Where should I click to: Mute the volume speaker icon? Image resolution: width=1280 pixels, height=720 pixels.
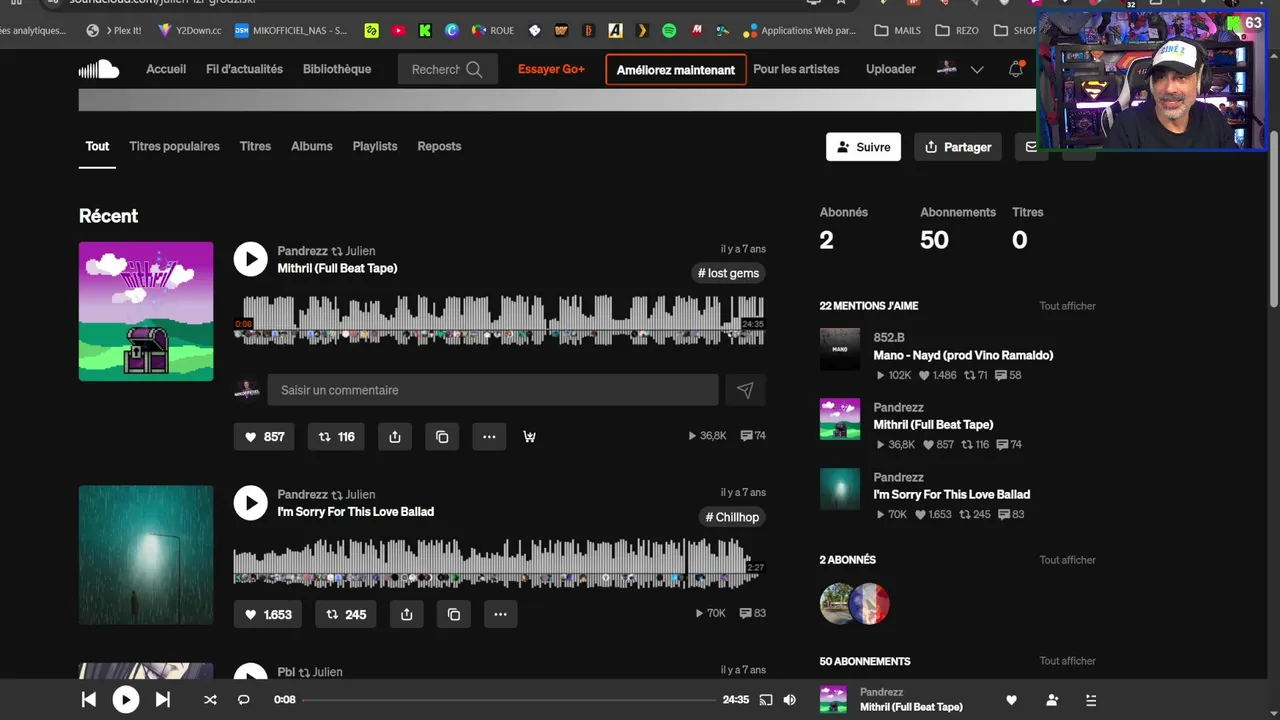(790, 700)
